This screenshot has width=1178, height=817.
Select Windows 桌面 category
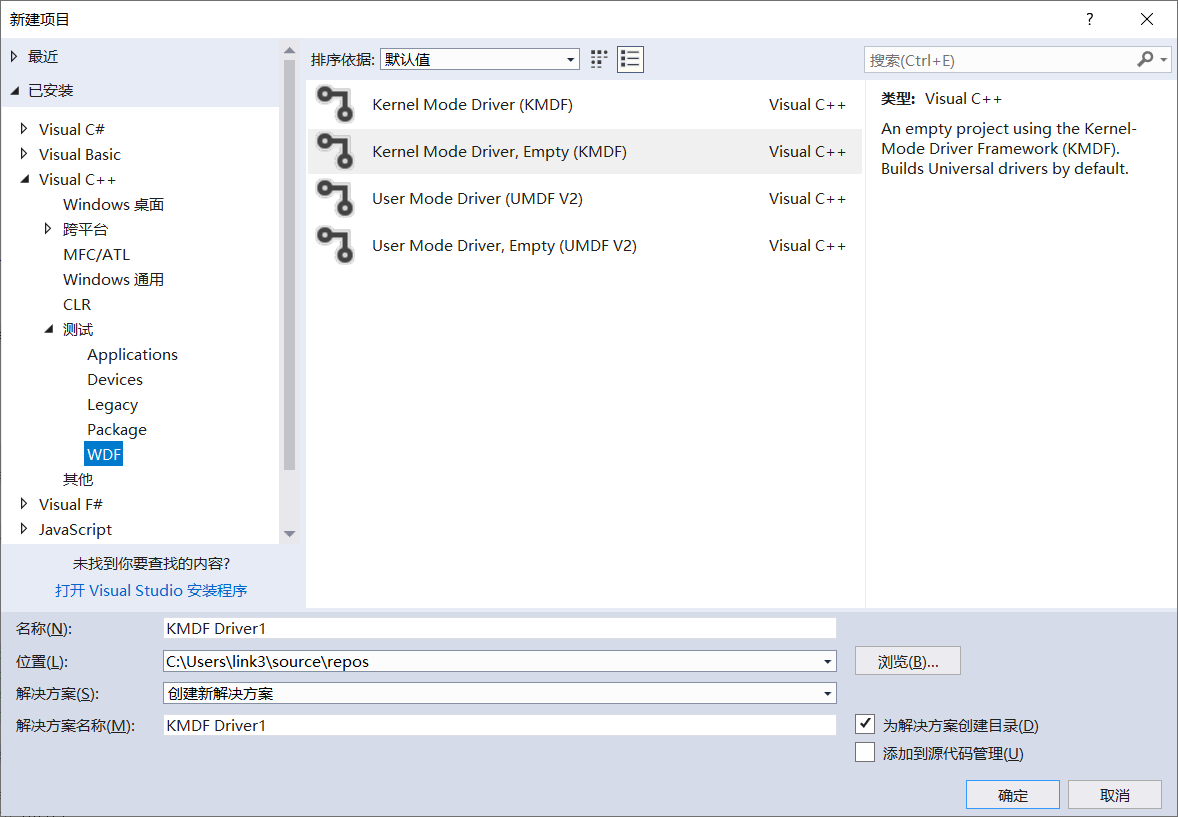click(113, 204)
